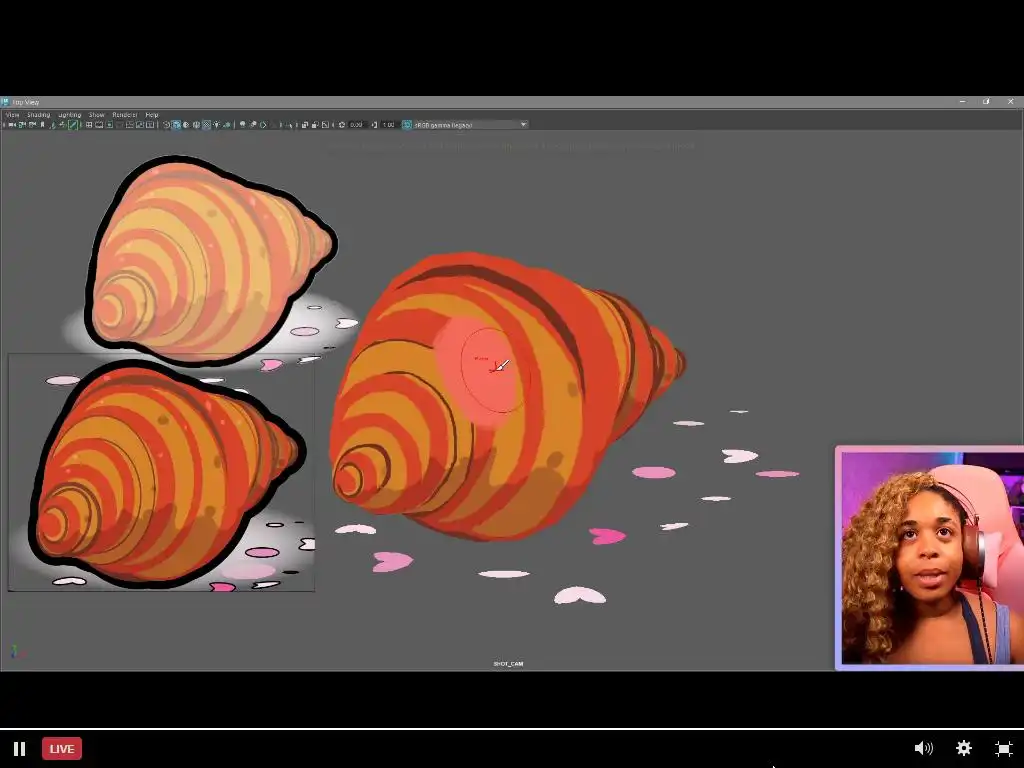Toggle the Shadows icon
The image size is (1024, 768).
pyautogui.click(x=227, y=125)
